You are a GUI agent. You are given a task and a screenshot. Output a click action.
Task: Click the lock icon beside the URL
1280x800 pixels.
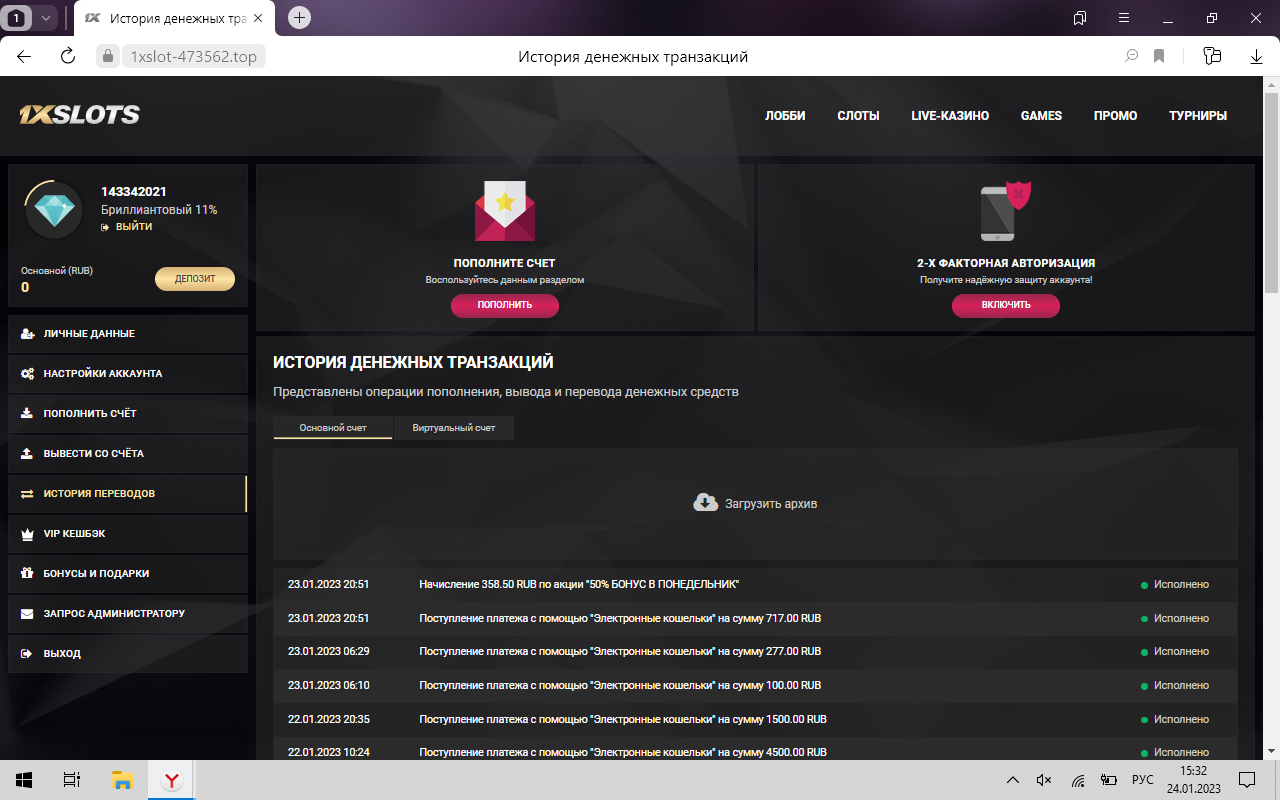(x=108, y=57)
